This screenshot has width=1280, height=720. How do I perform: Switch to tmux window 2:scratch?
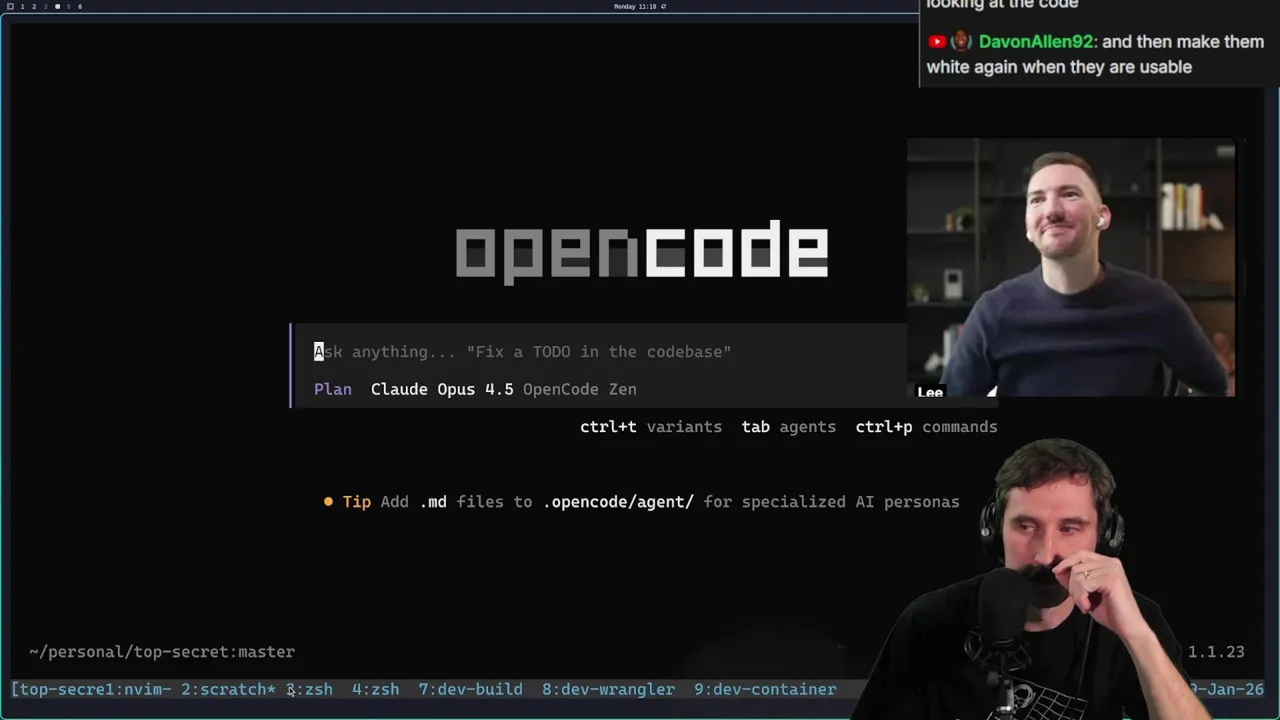[228, 690]
